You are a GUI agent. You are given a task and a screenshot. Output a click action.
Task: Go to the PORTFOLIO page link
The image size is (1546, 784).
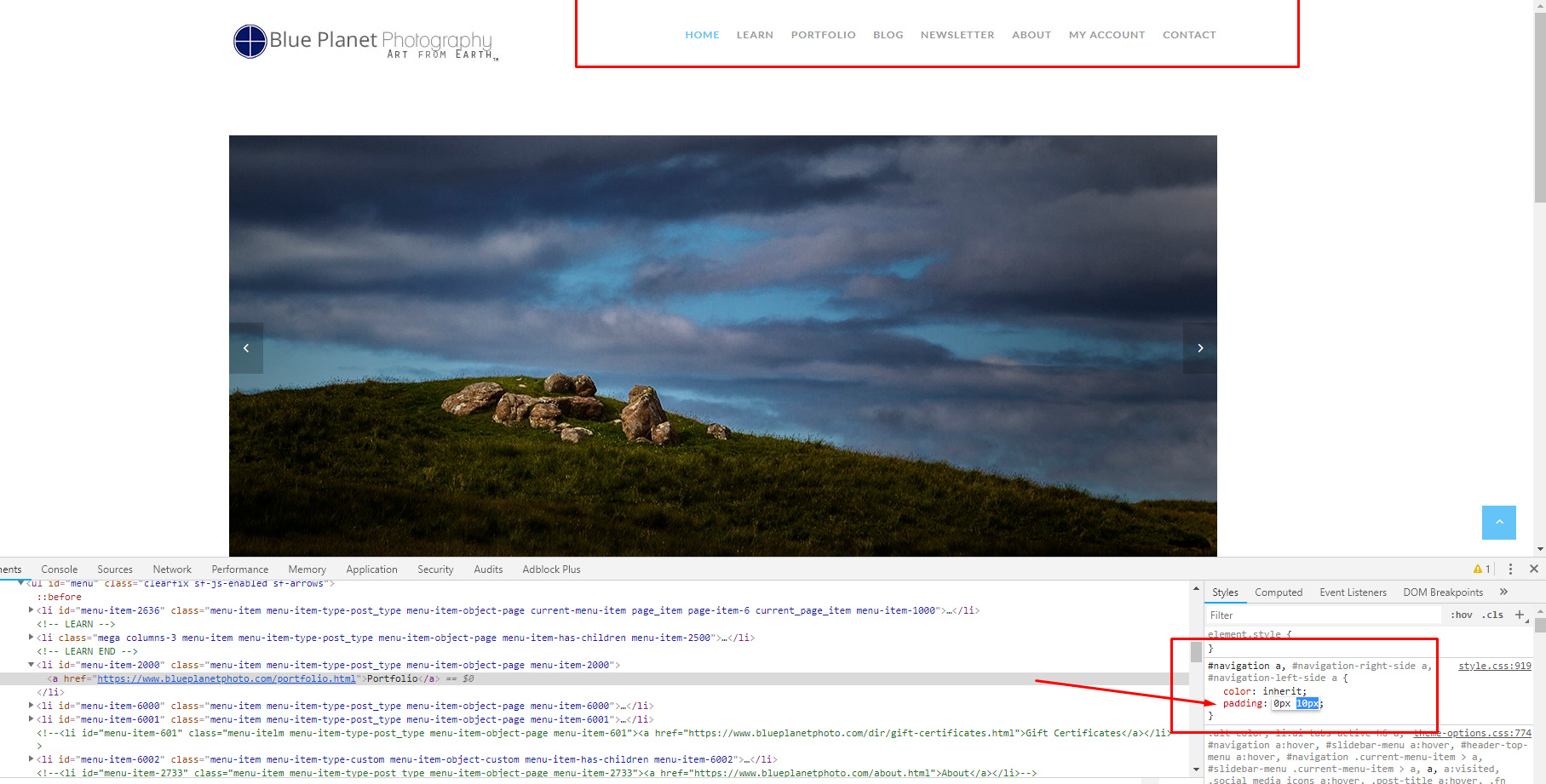pos(823,35)
